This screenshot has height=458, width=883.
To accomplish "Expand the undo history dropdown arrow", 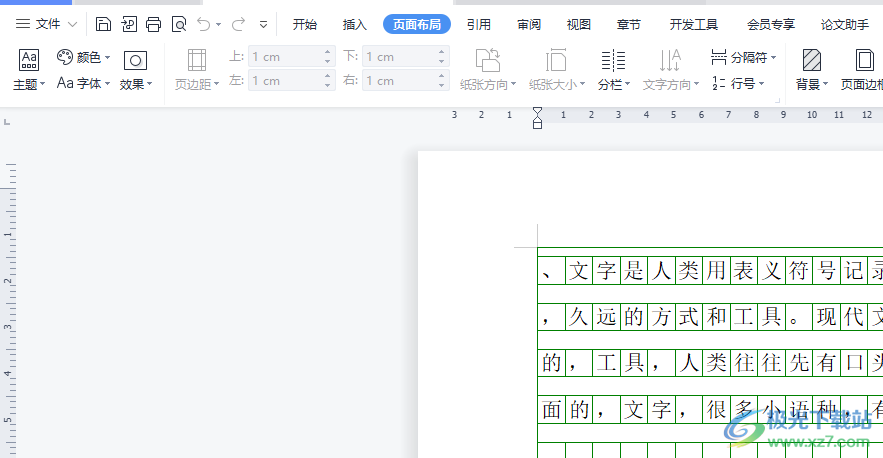I will (218, 25).
